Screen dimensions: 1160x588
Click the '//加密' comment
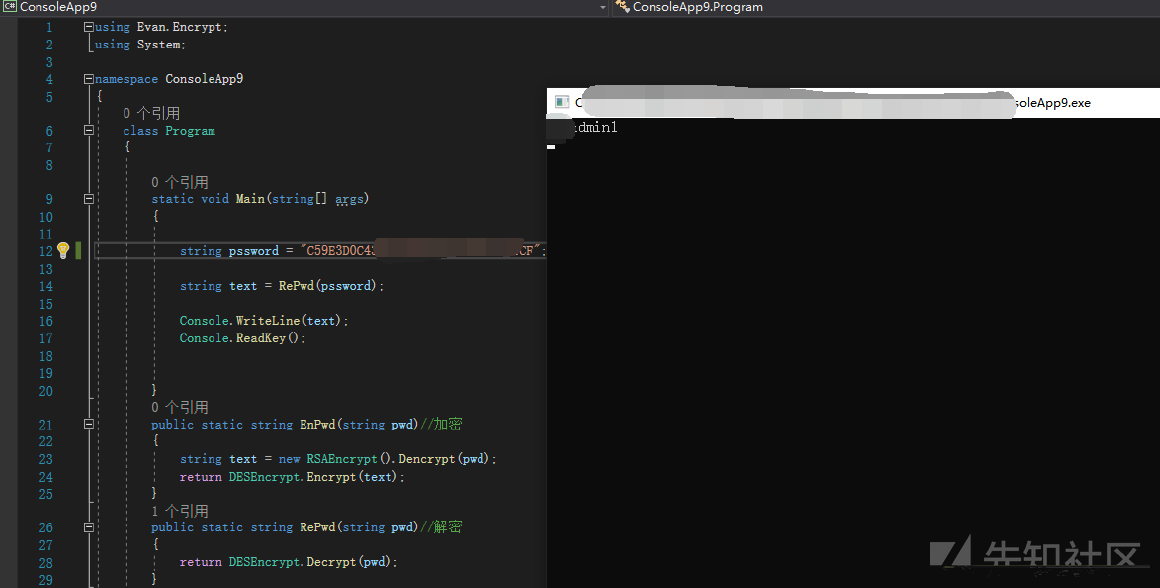(x=441, y=424)
